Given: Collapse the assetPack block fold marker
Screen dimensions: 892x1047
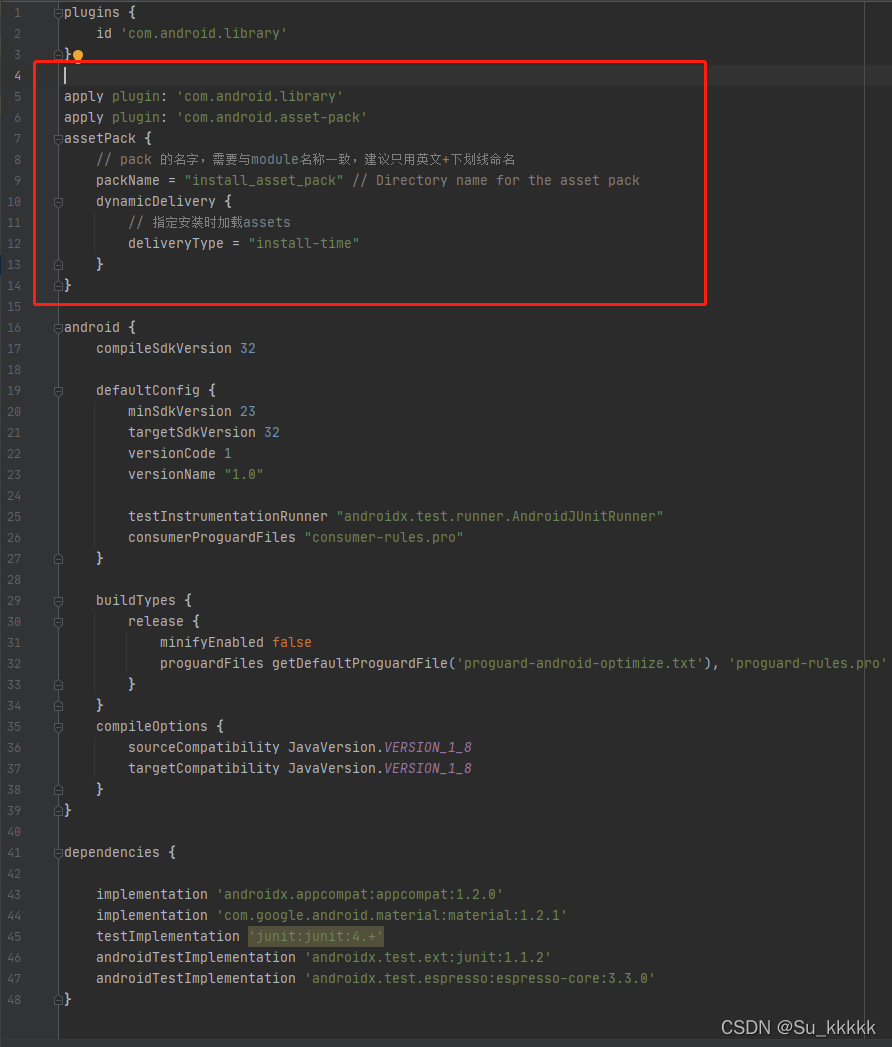Looking at the screenshot, I should coord(59,139).
